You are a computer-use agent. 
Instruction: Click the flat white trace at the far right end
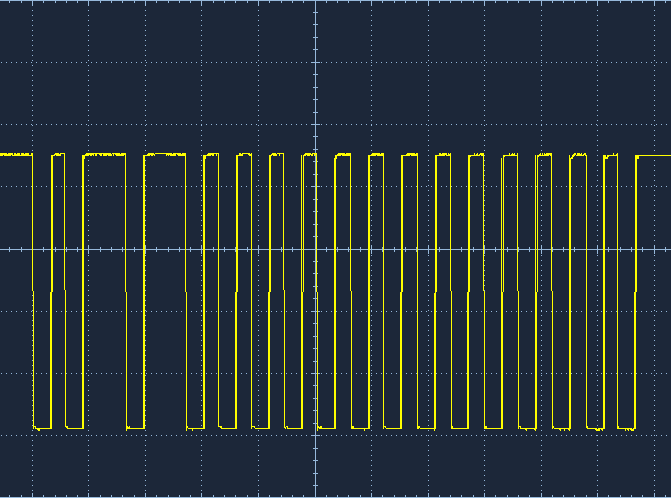click(655, 155)
